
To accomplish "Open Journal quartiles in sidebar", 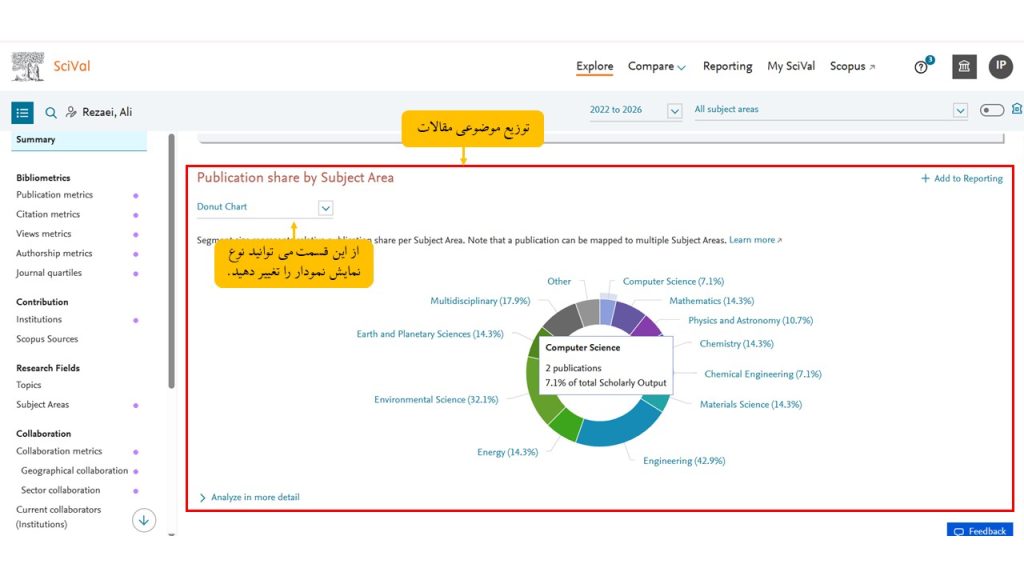I will [49, 273].
